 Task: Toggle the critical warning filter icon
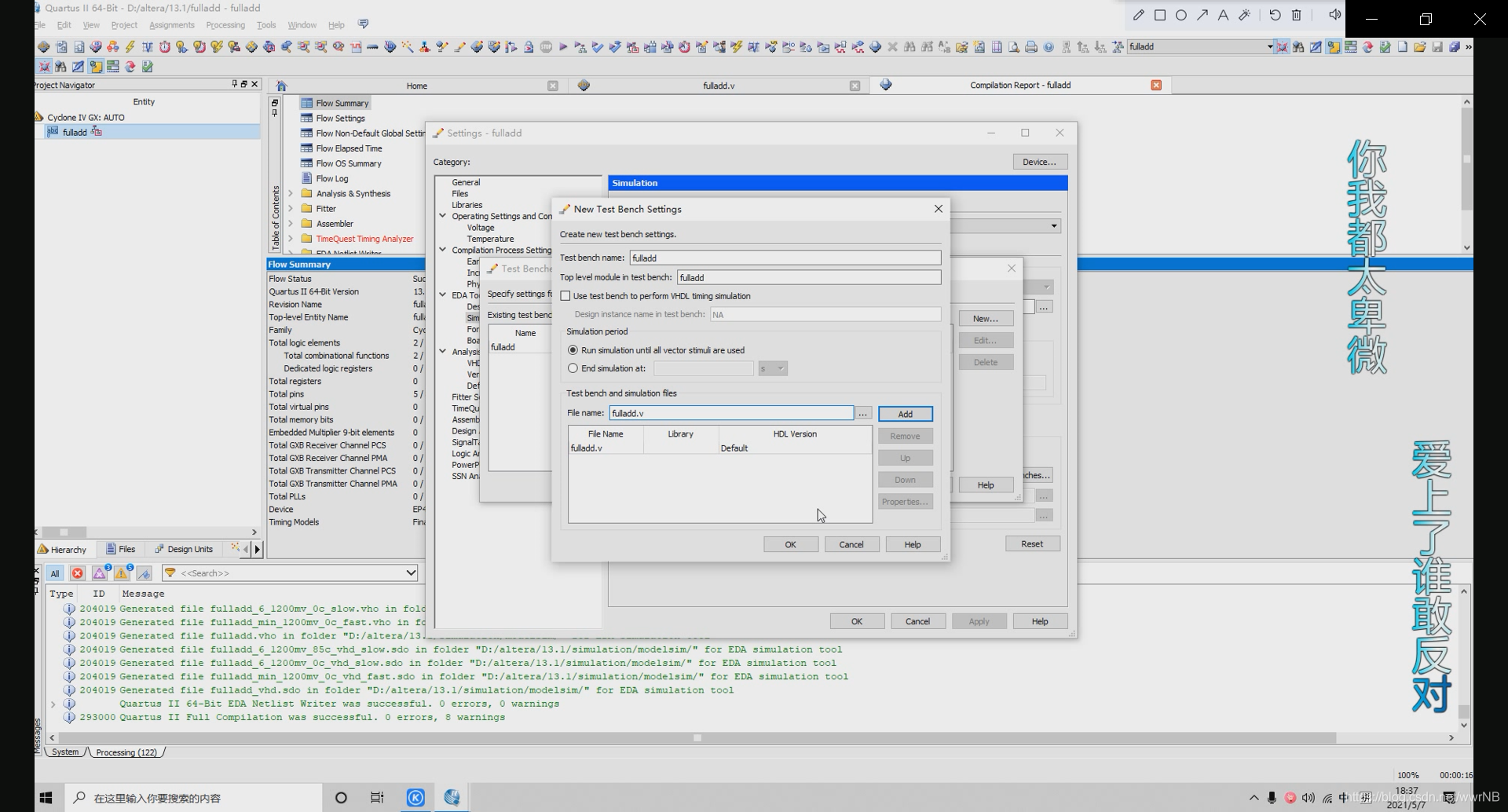pos(100,573)
